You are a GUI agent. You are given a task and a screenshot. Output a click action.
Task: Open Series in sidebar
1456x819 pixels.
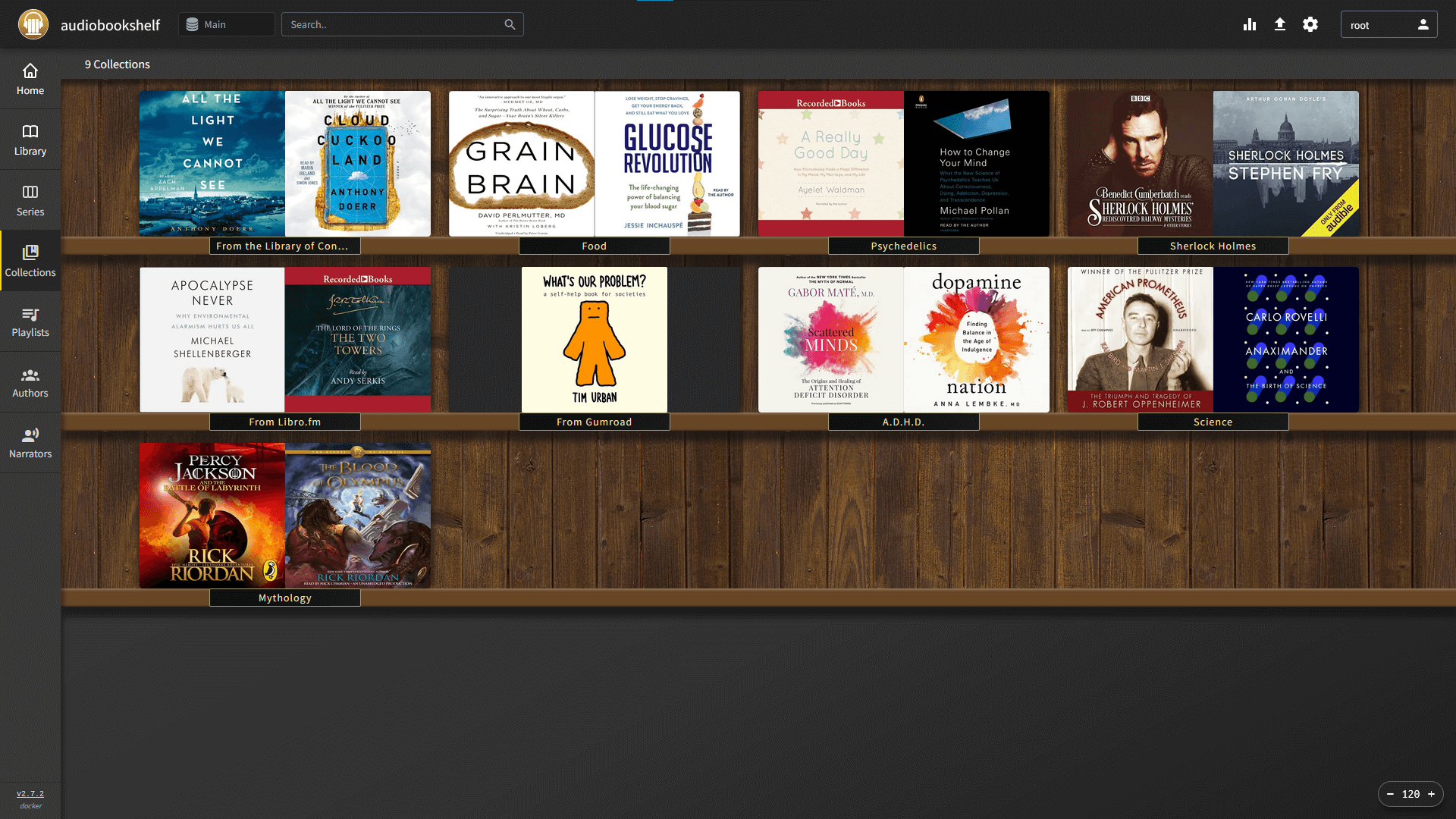pos(30,200)
